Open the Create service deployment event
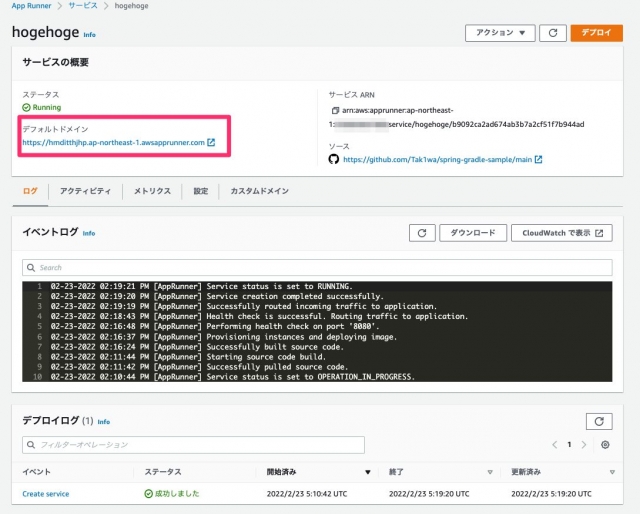640x514 pixels. point(46,494)
